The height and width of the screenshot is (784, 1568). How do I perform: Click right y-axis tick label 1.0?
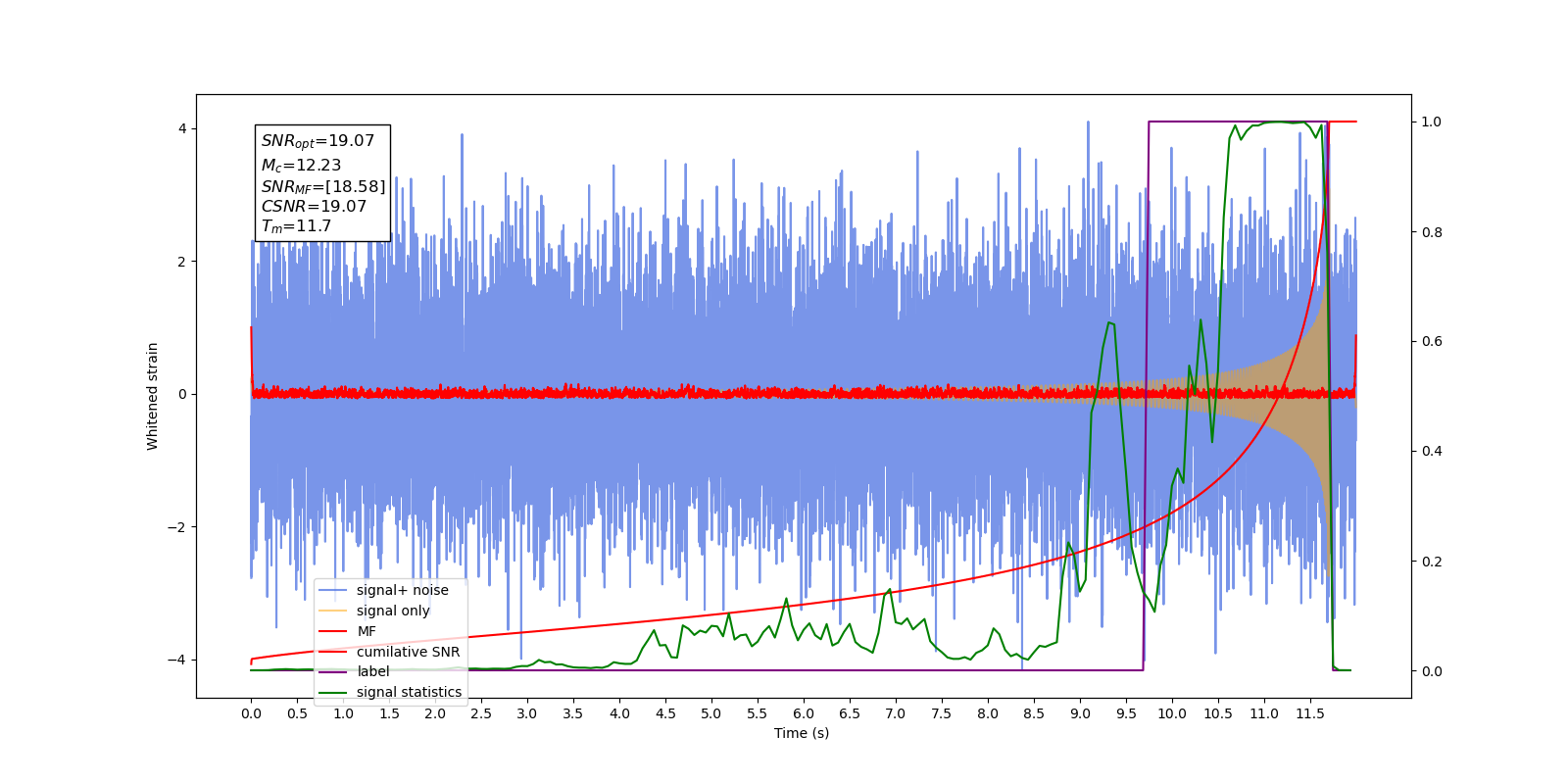[x=1432, y=122]
